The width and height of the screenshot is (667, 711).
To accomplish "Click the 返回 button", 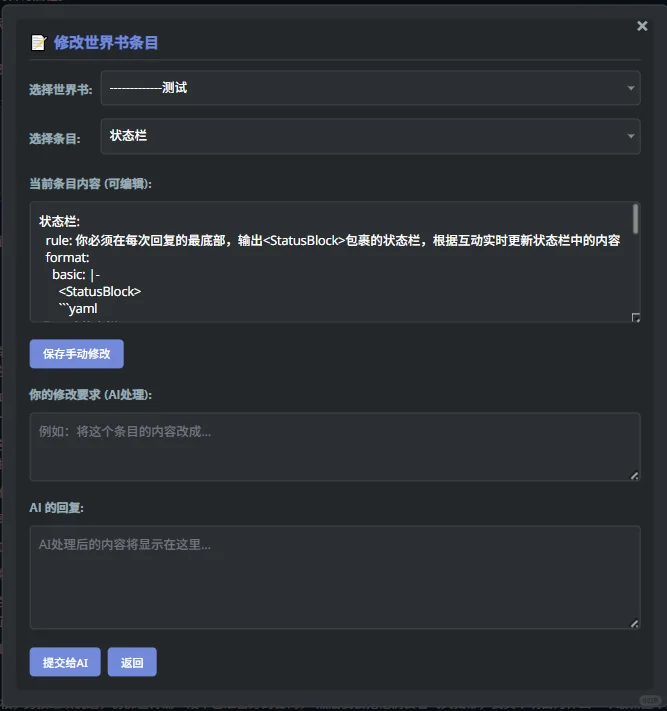I will click(132, 662).
